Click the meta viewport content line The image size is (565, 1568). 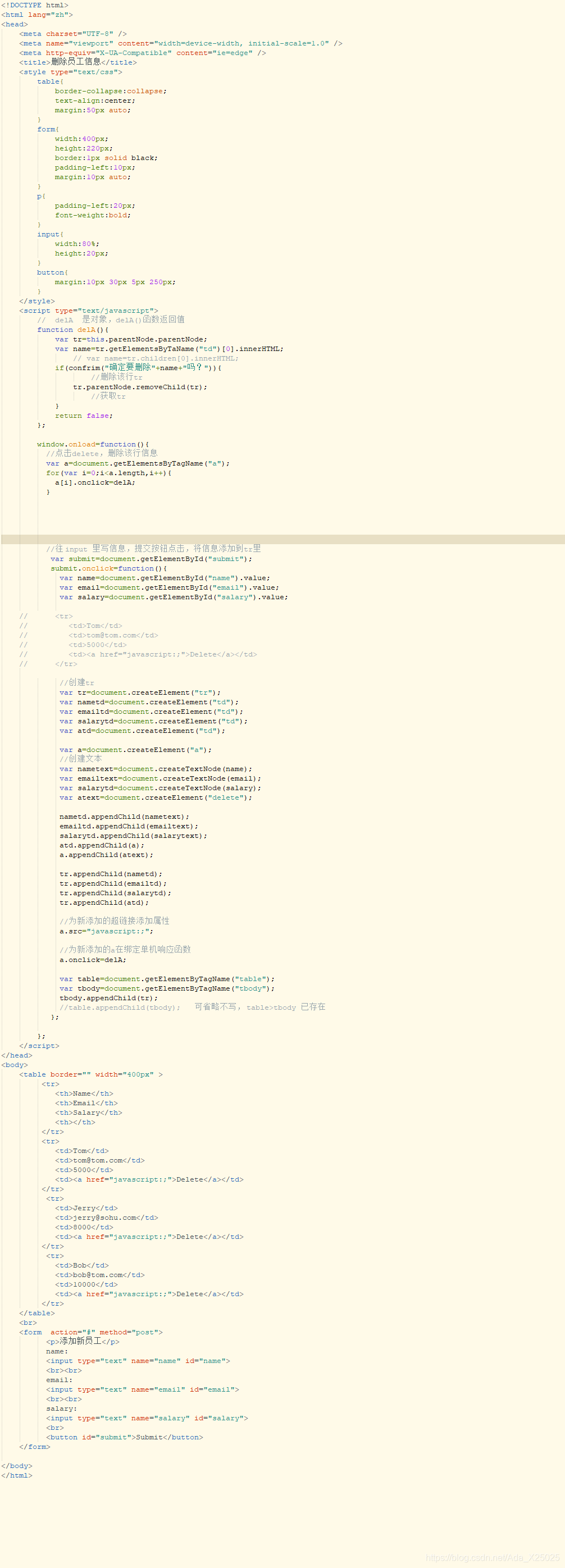coord(181,43)
